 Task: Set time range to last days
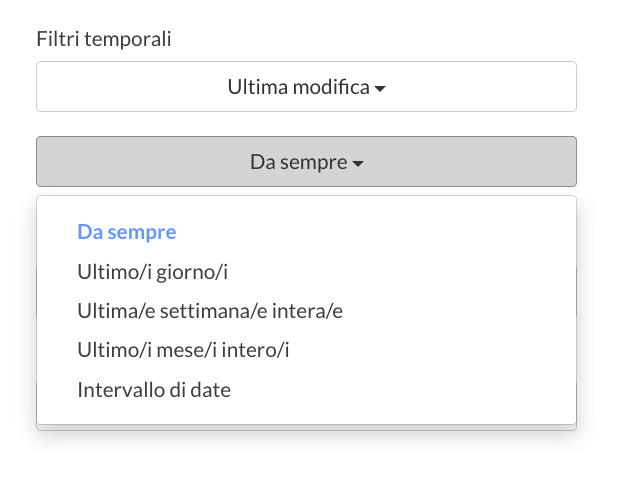pos(159,271)
